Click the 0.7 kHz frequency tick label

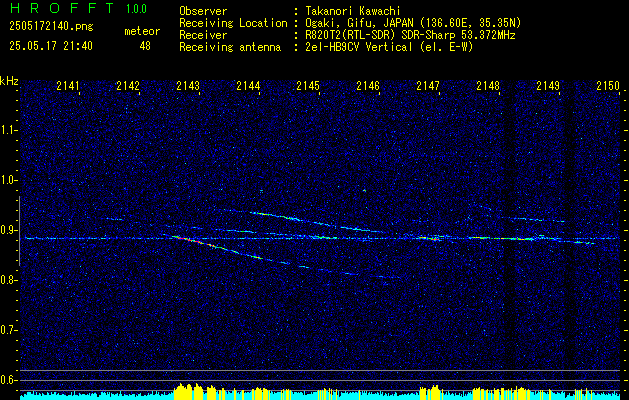[x=8, y=330]
